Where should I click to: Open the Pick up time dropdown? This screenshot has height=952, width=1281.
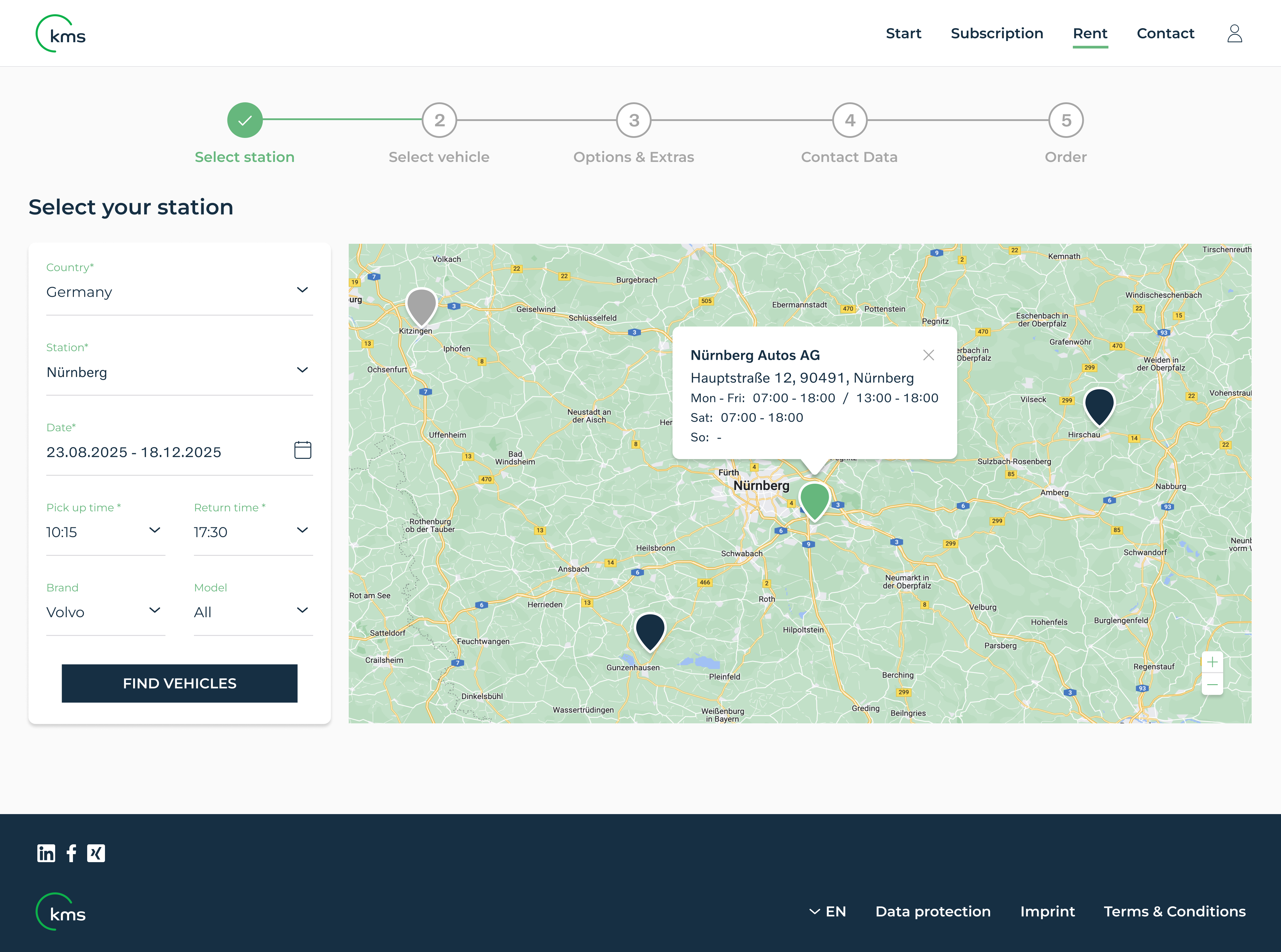[x=106, y=532]
